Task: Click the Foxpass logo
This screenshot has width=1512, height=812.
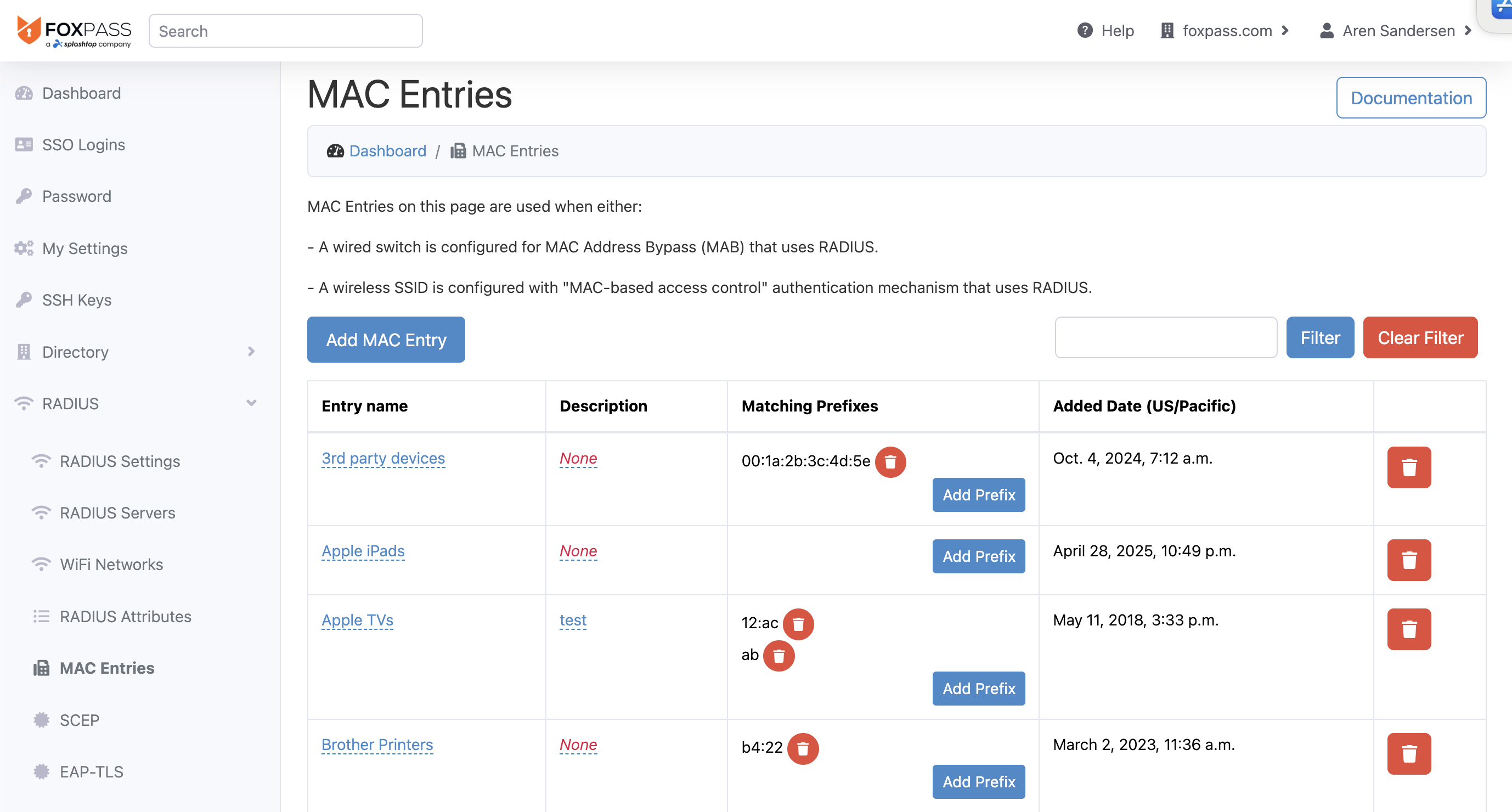Action: point(74,31)
